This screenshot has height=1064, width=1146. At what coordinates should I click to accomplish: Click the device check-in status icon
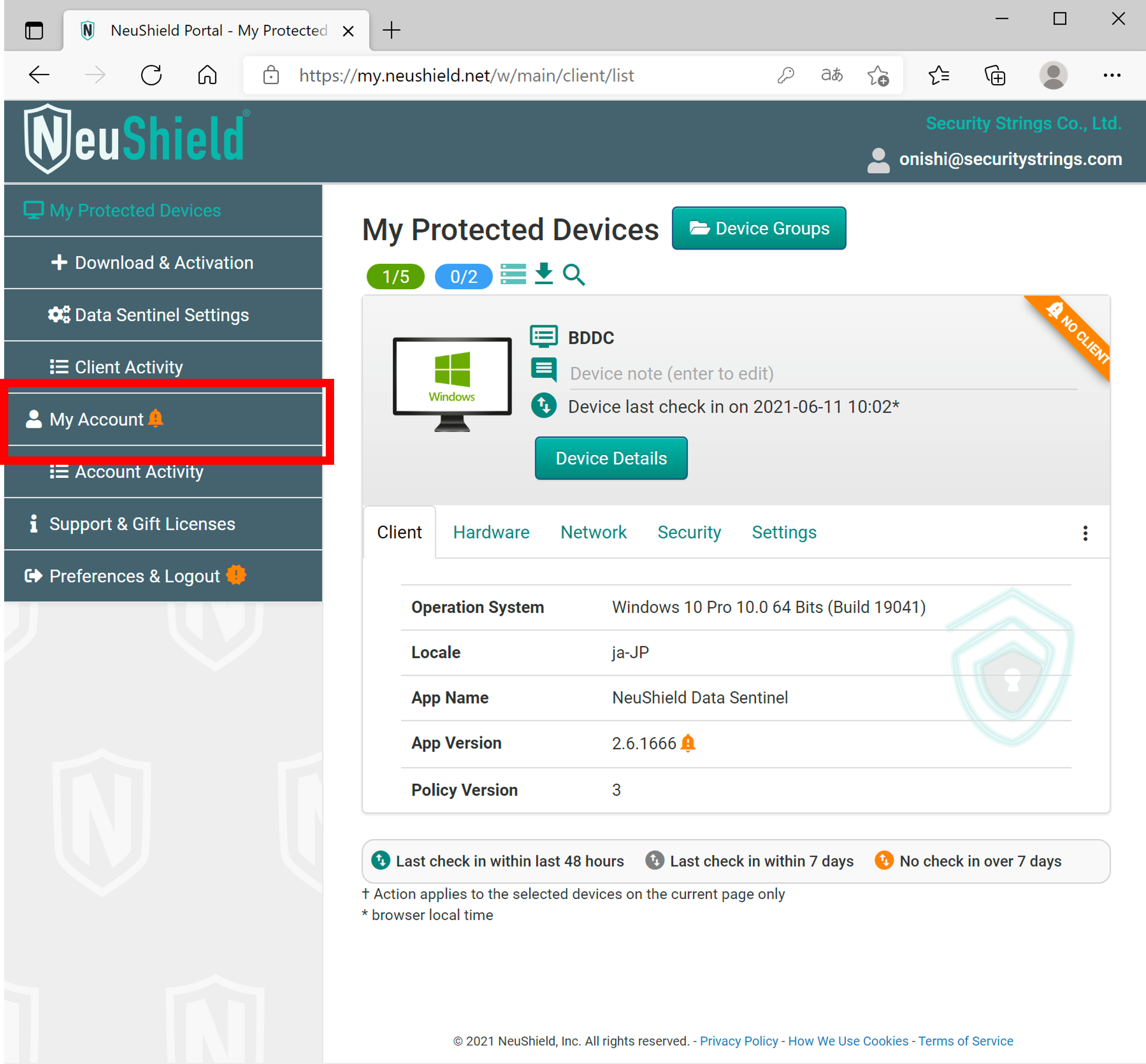[543, 405]
